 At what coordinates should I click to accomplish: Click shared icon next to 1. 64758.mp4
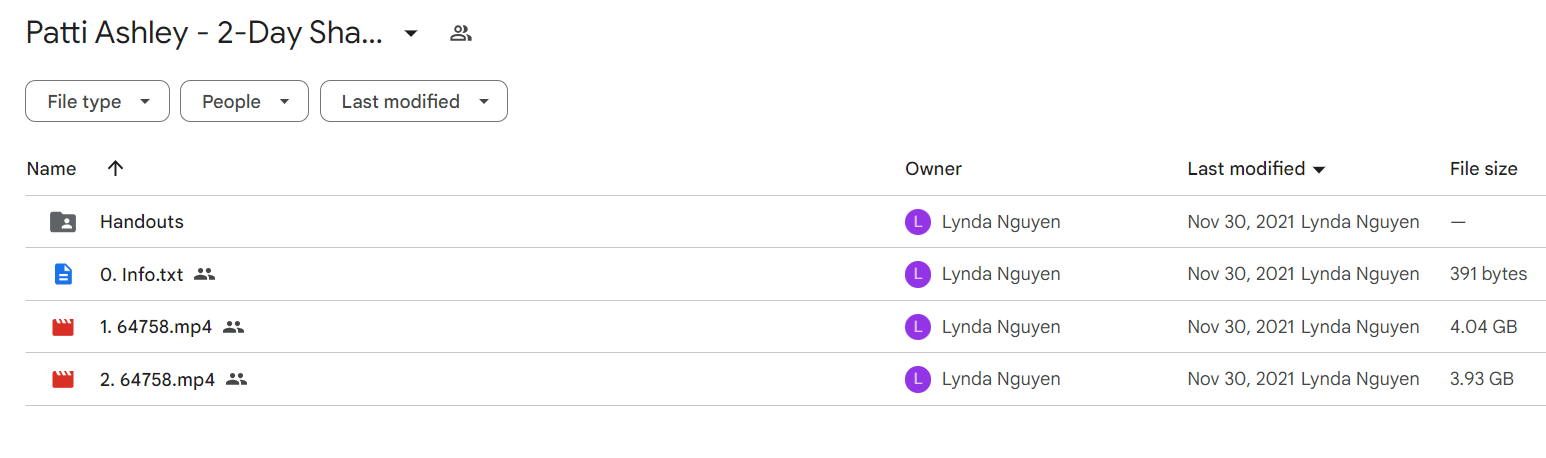click(233, 327)
